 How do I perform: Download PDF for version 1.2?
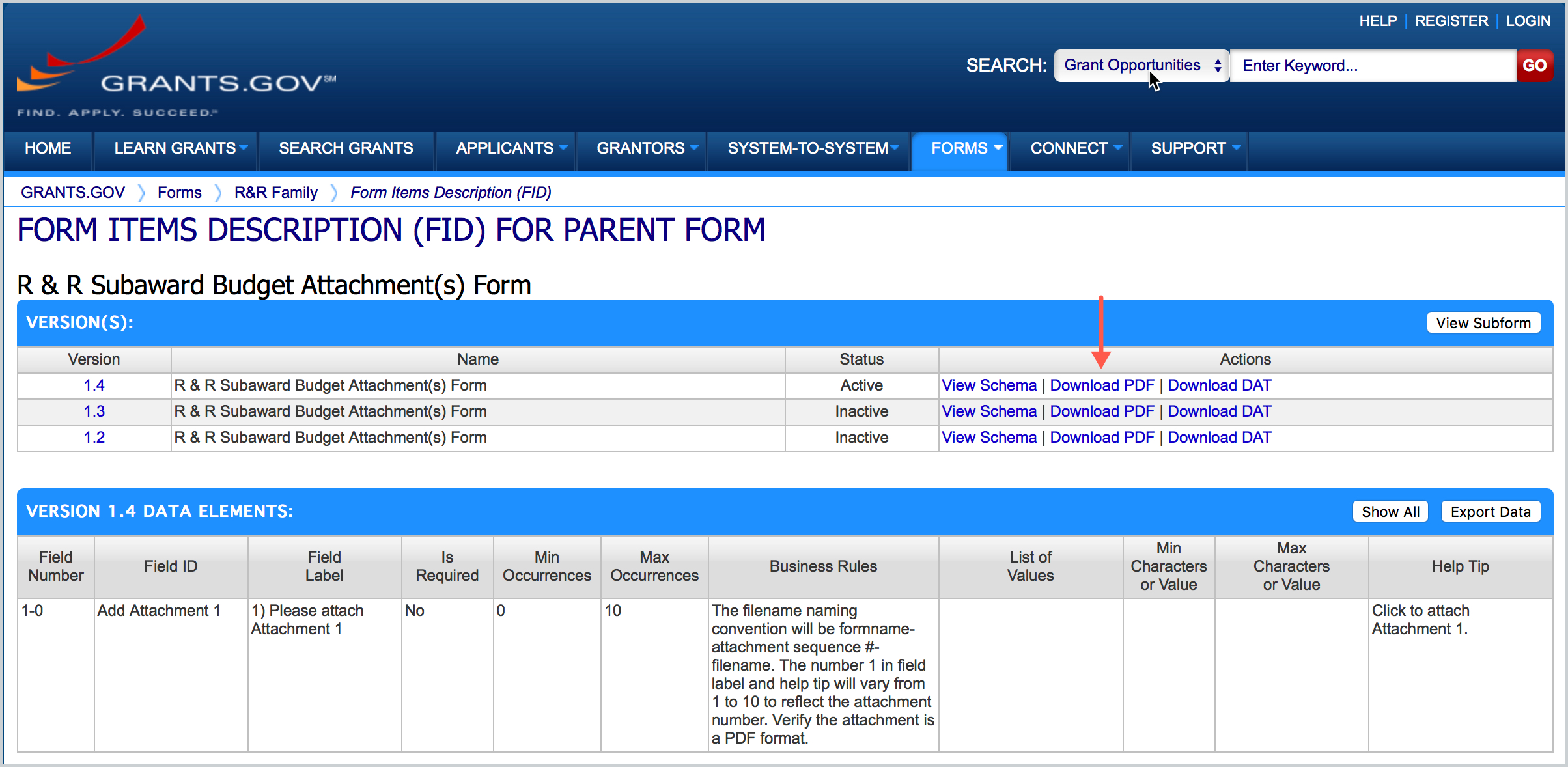pyautogui.click(x=1102, y=438)
